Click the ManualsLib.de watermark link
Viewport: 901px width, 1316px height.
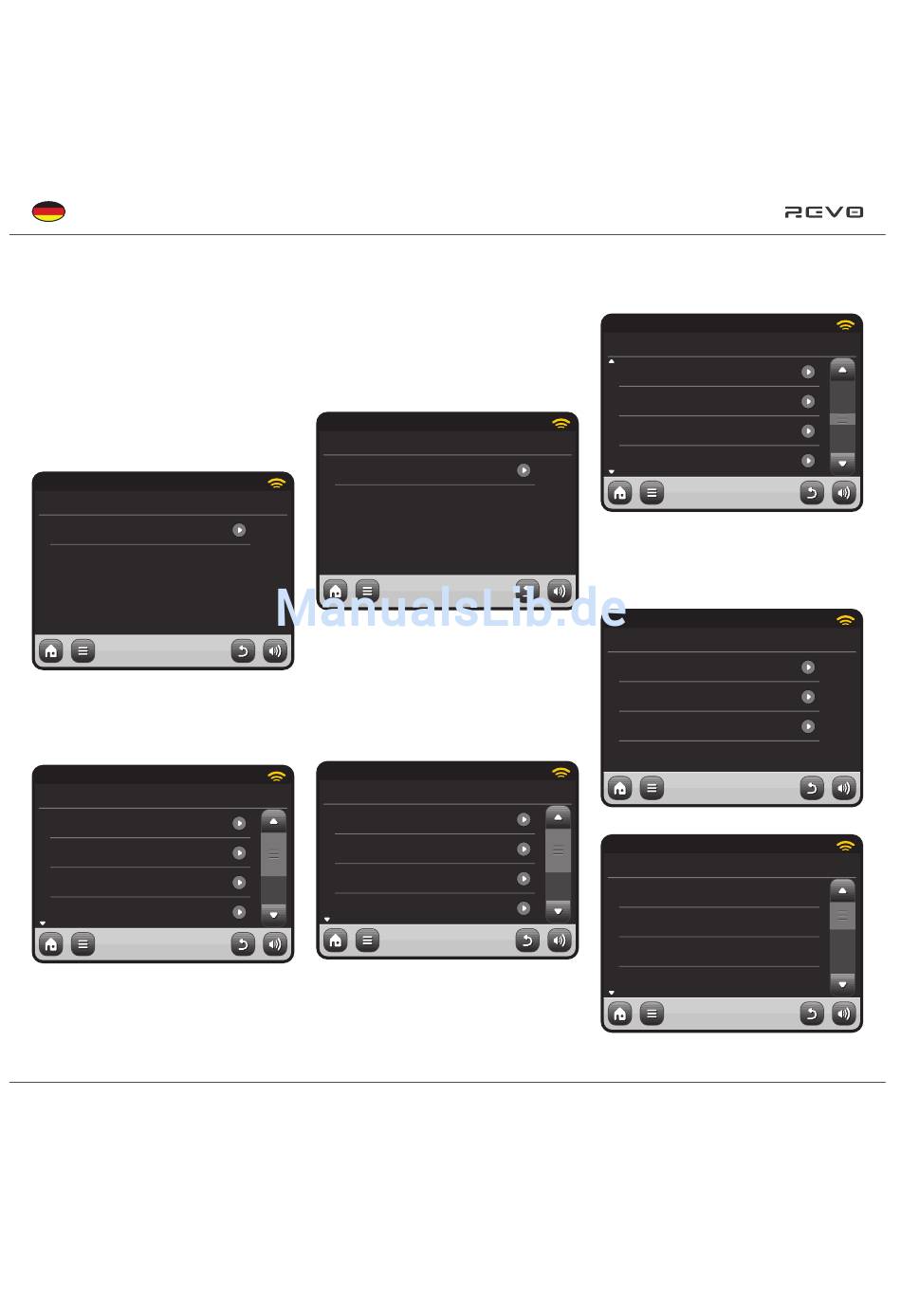pos(451,608)
